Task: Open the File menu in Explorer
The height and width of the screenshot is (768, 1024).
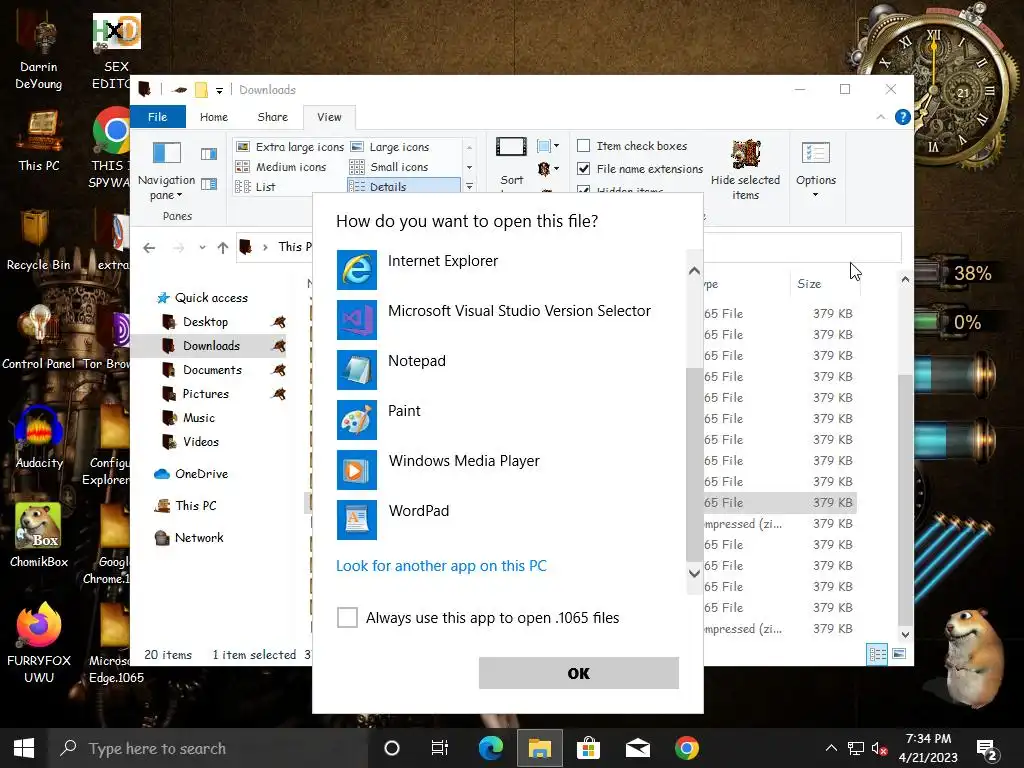Action: click(157, 117)
